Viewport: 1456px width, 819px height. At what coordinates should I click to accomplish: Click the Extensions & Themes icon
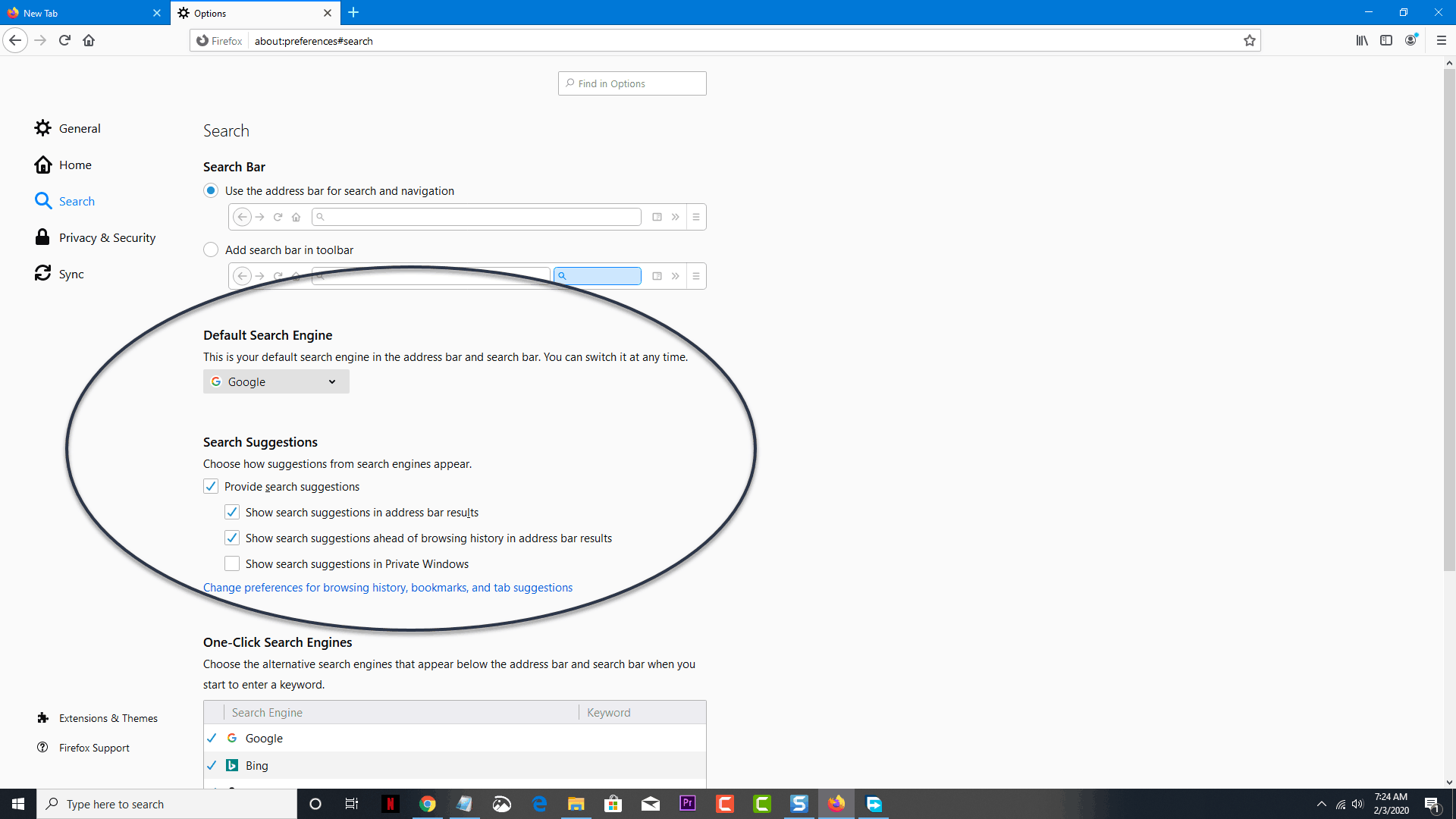tap(43, 718)
